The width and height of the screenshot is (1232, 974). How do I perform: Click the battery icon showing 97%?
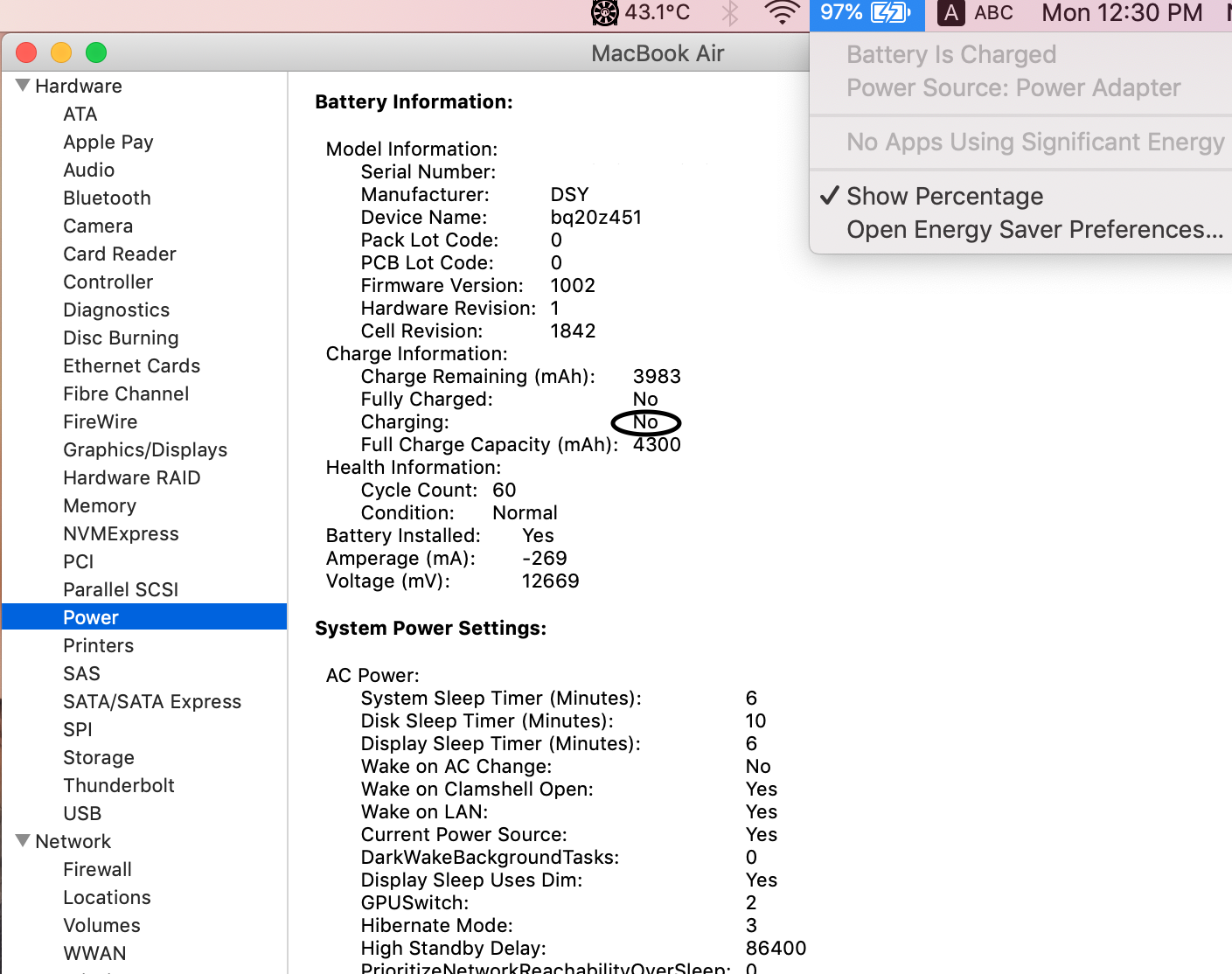point(866,13)
